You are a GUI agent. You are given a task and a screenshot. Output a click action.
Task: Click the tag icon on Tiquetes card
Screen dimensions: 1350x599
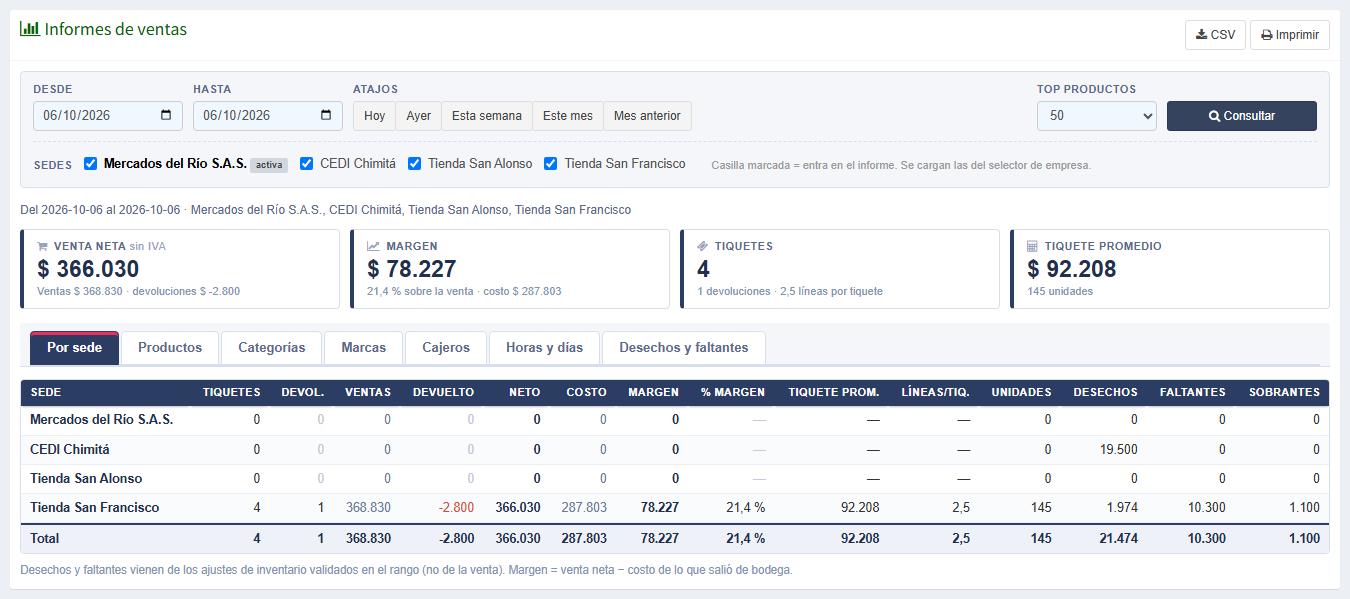(x=702, y=246)
